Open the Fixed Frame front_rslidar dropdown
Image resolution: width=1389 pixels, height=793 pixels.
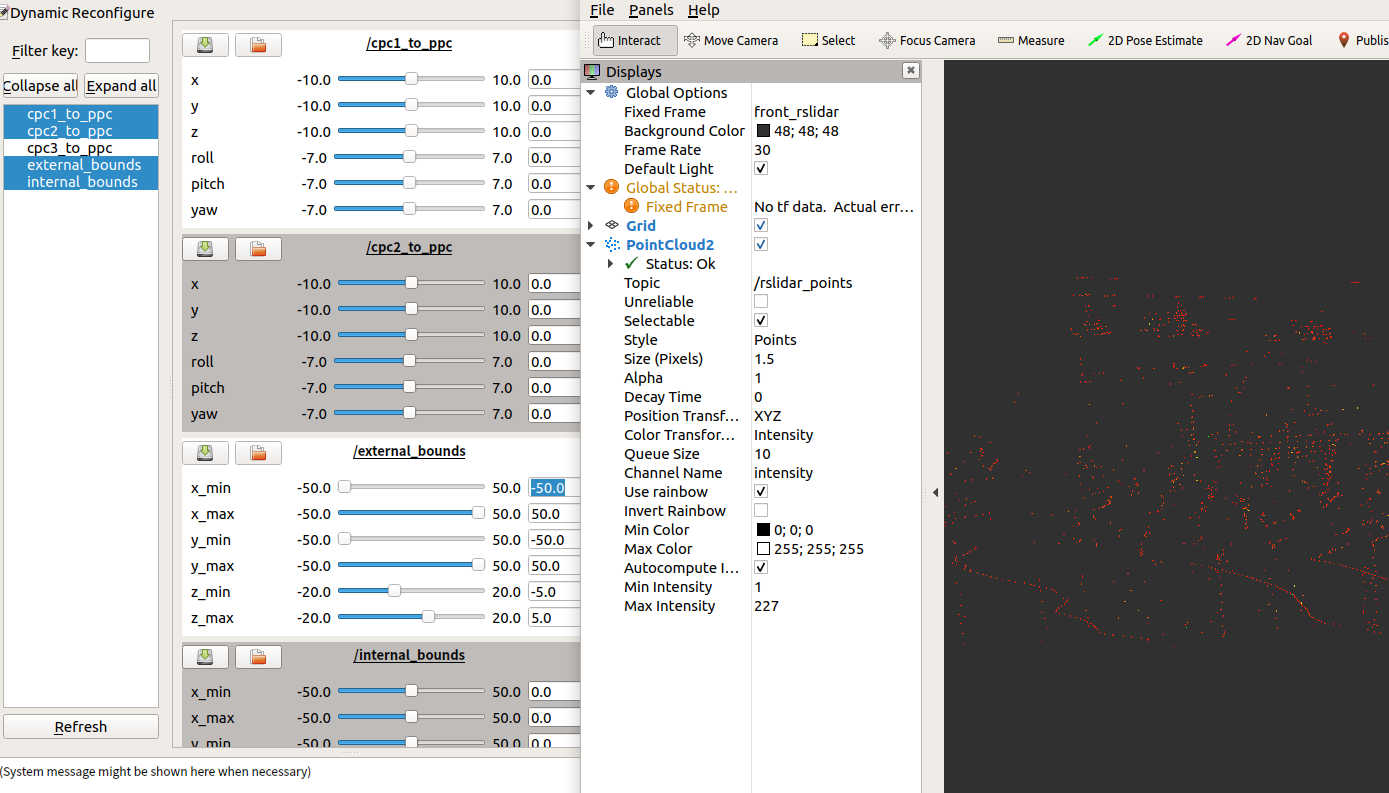click(835, 111)
